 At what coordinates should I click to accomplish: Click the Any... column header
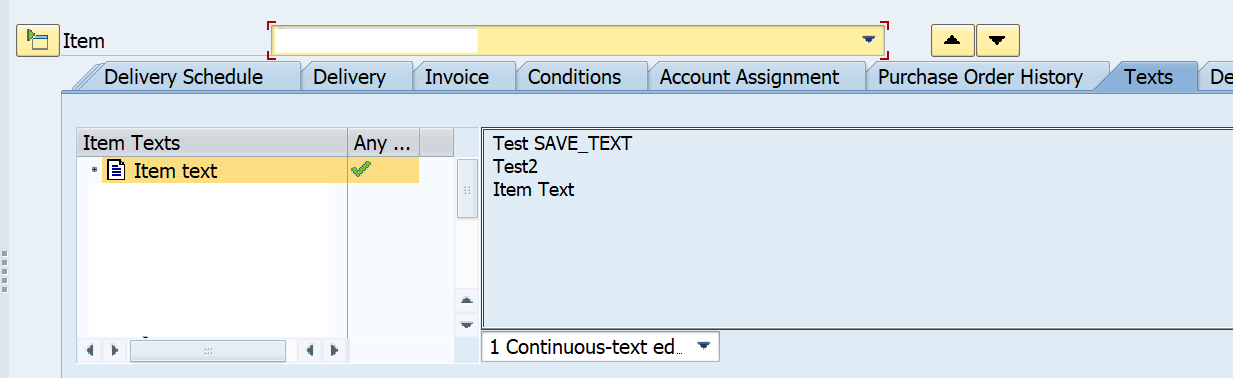[x=383, y=143]
